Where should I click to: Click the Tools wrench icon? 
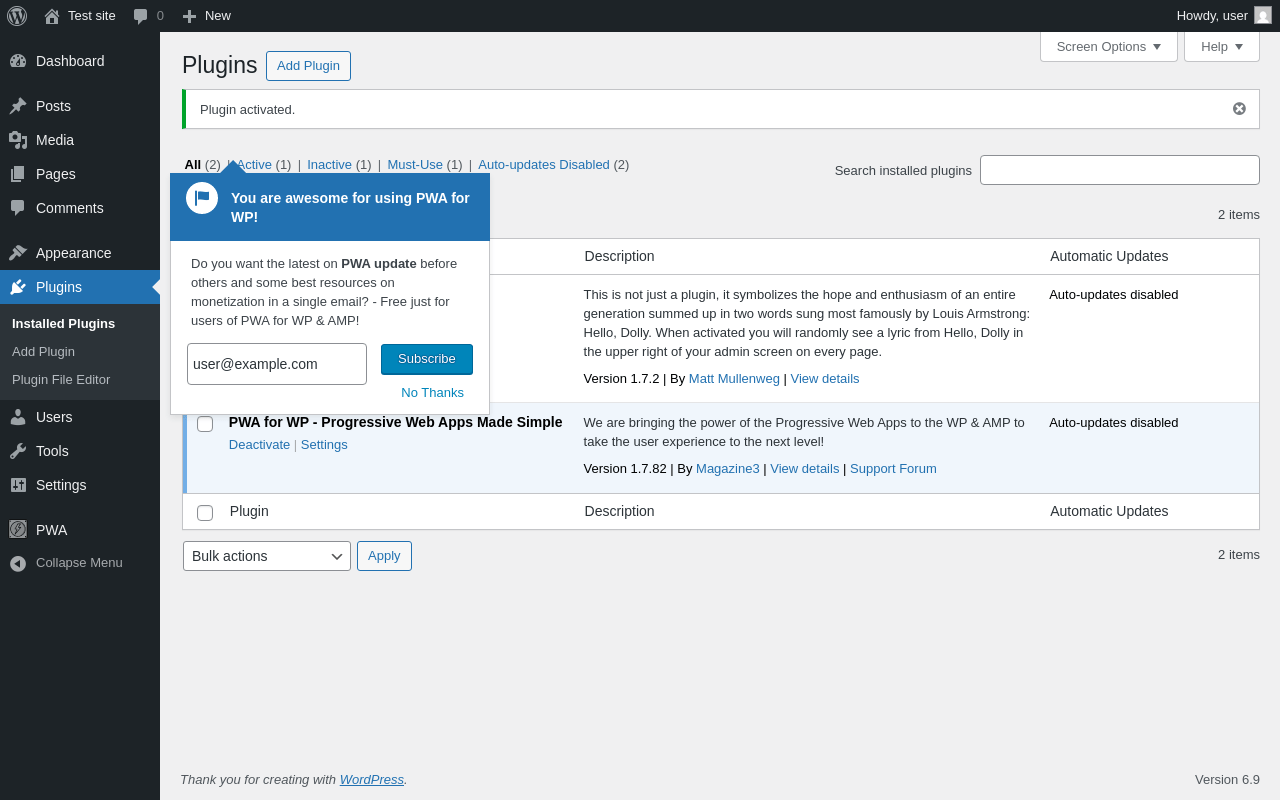[18, 451]
